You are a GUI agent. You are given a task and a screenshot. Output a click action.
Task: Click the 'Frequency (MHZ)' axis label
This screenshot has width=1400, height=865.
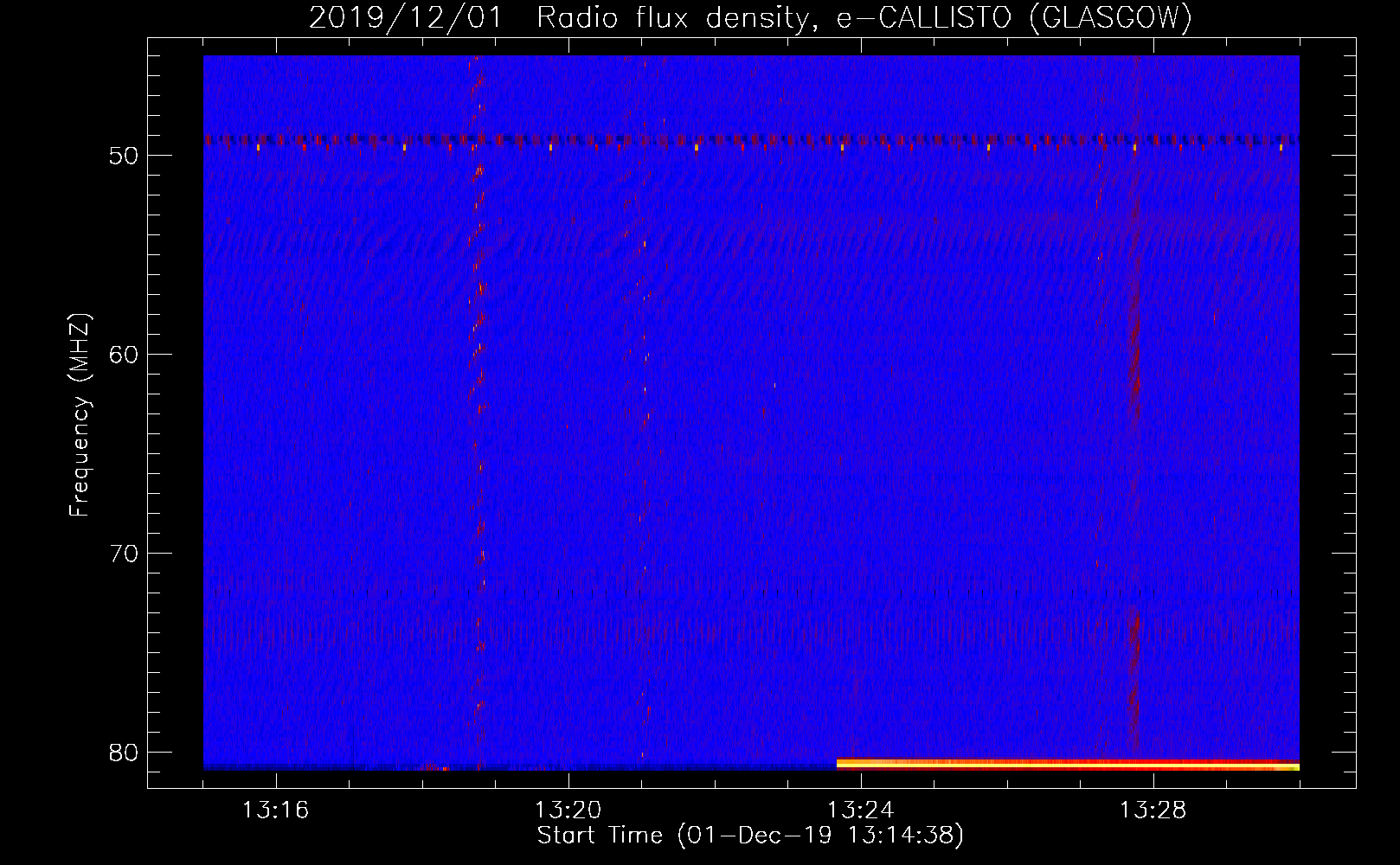(x=80, y=415)
